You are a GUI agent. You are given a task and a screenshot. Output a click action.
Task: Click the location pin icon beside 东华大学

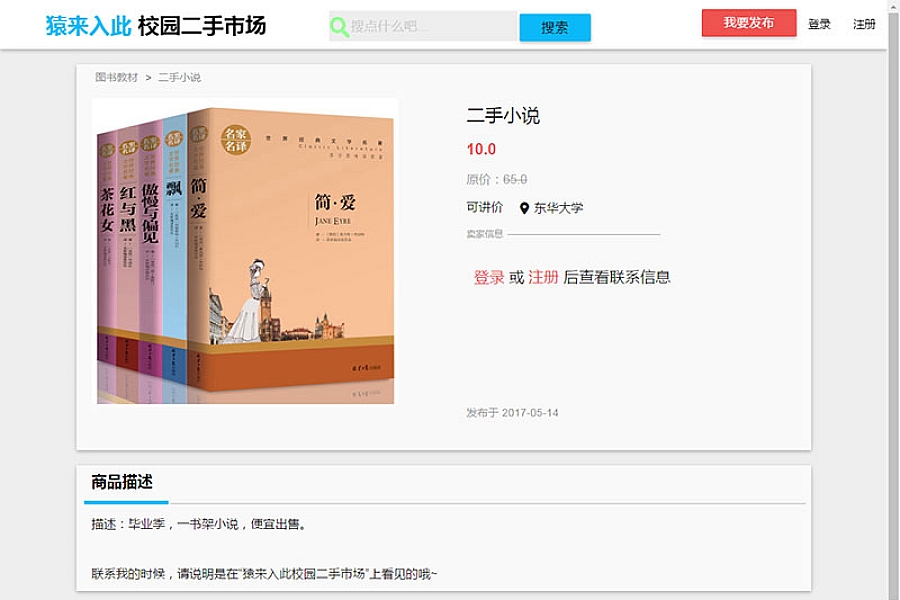(523, 208)
